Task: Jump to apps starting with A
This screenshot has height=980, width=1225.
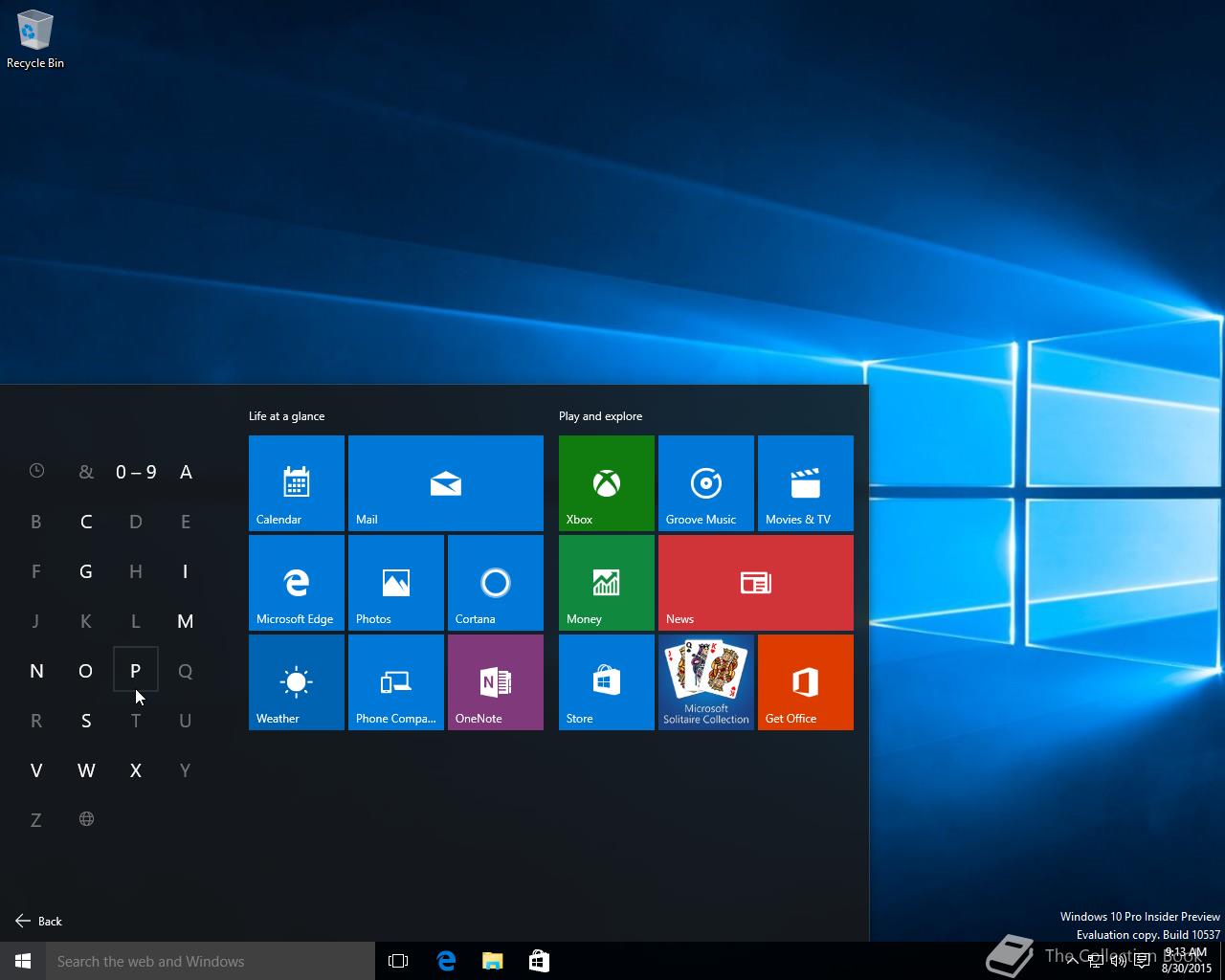Action: pyautogui.click(x=186, y=472)
